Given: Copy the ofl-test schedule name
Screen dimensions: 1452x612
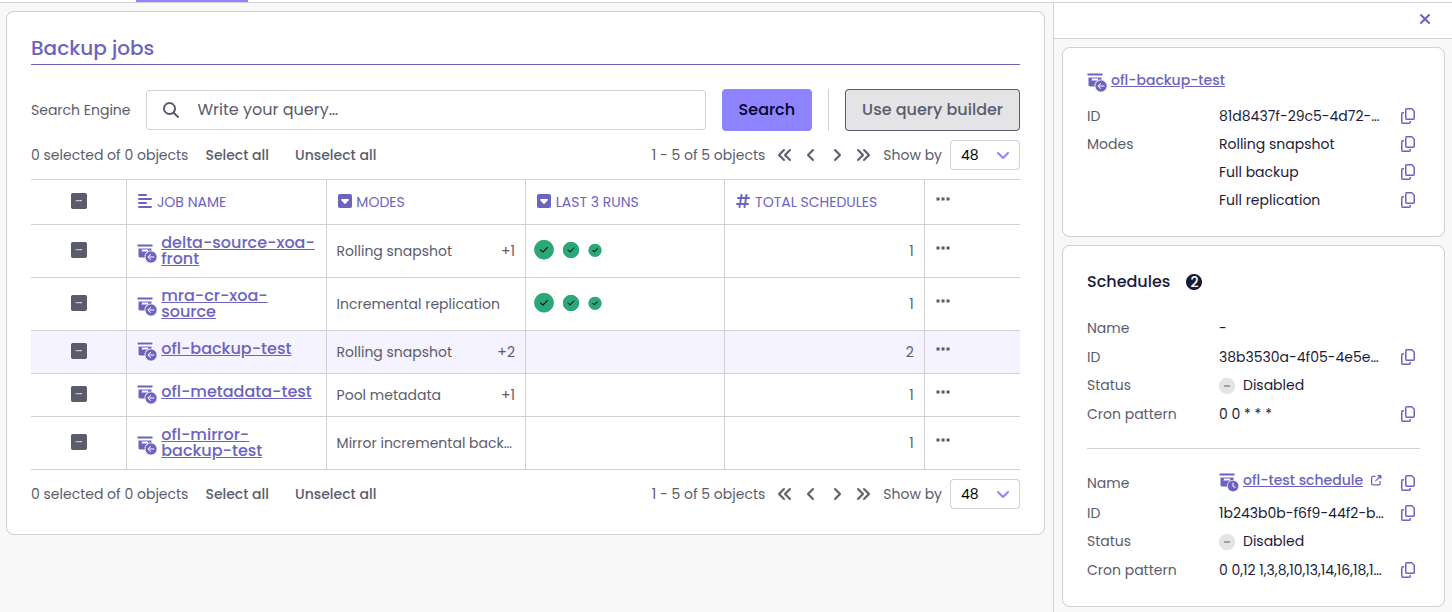Looking at the screenshot, I should [x=1408, y=483].
